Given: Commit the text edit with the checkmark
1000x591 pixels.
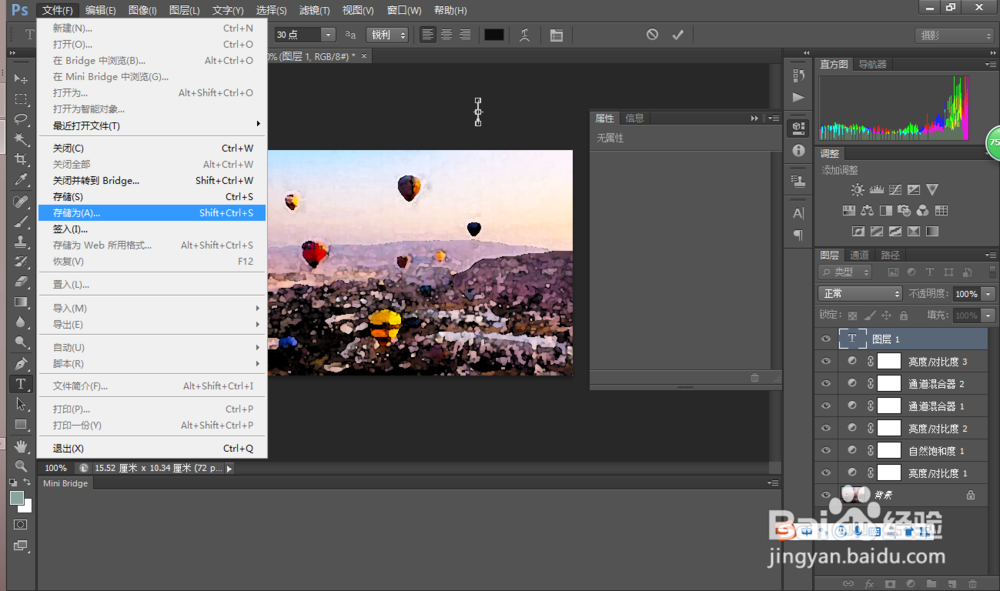Looking at the screenshot, I should 678,35.
